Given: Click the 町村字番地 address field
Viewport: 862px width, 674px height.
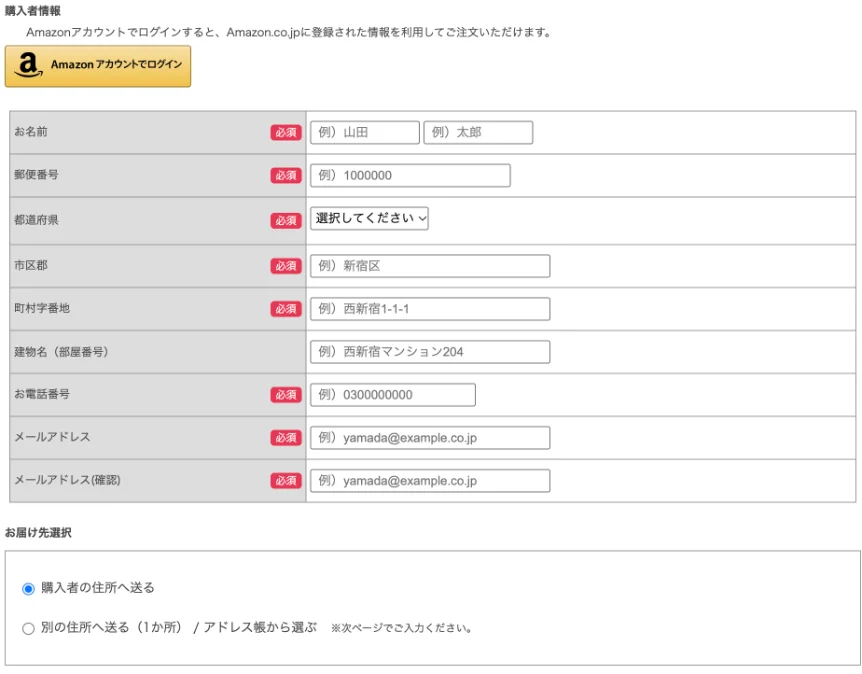Looking at the screenshot, I should [430, 309].
